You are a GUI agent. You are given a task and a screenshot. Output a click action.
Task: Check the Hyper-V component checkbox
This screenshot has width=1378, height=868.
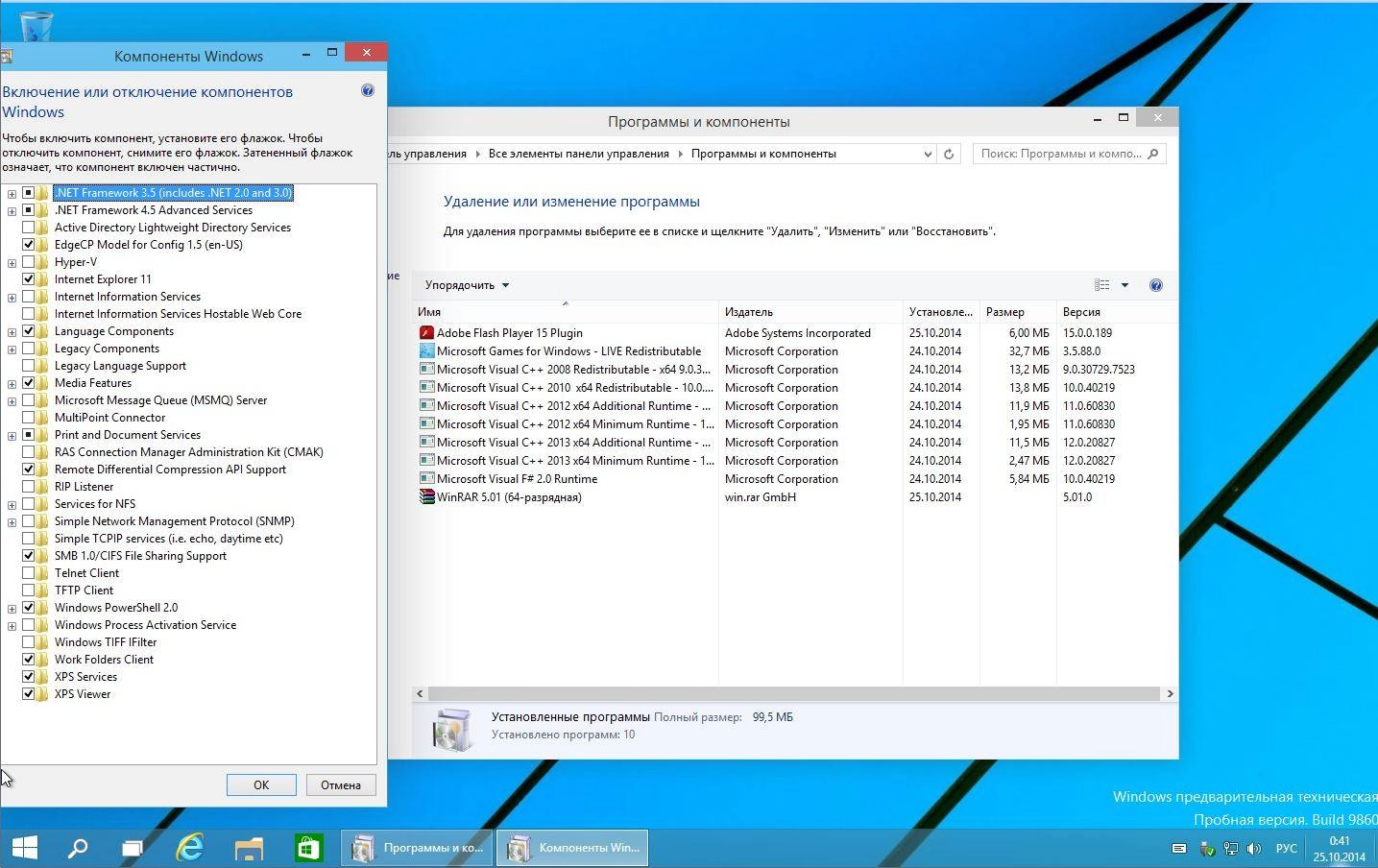28,262
